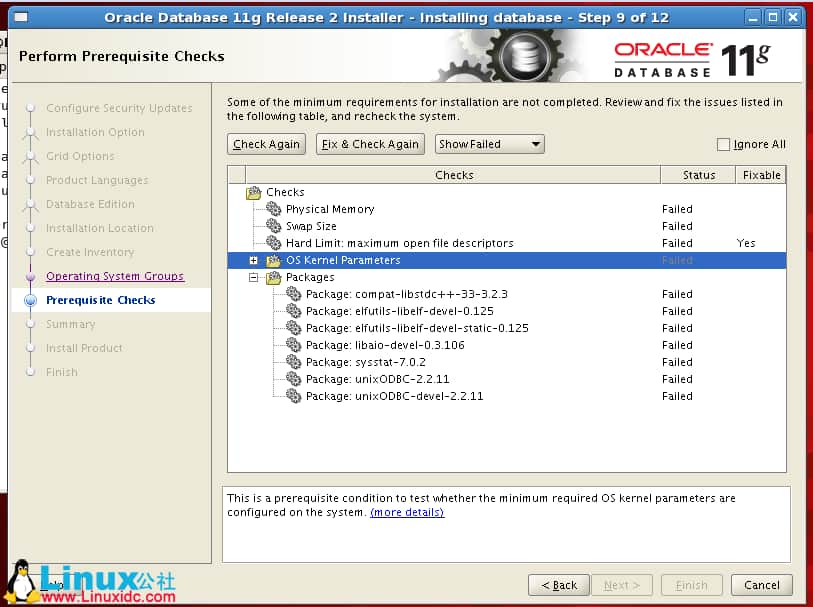Go to Operating System Groups step
Screen dimensions: 813x607
[x=115, y=276]
